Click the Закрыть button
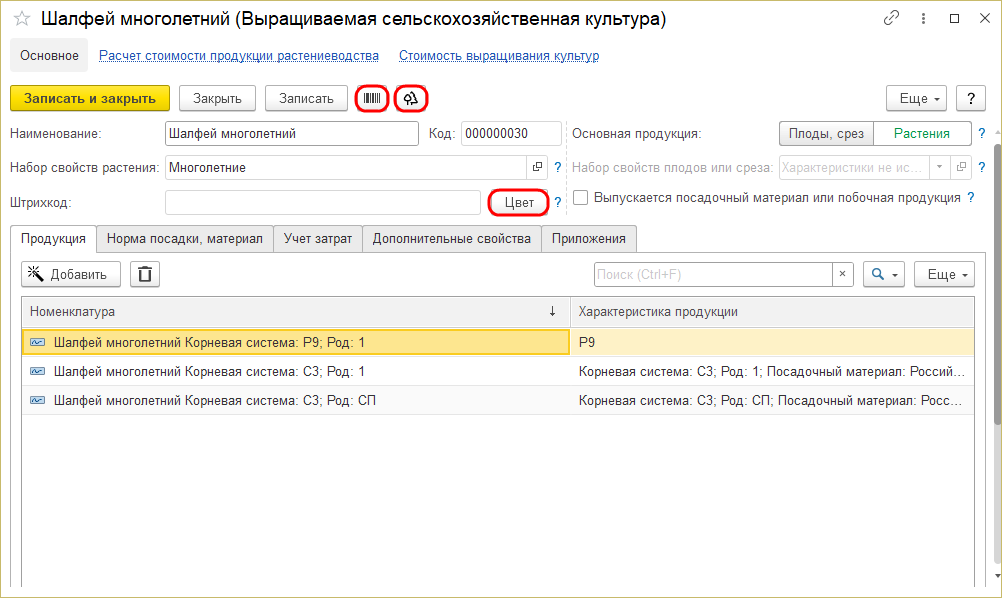 point(217,98)
